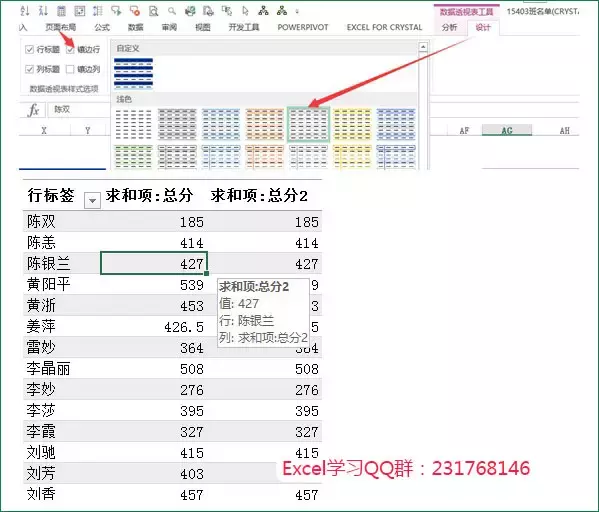Open the calculator icon in quick toolbar
599x512 pixels.
pos(61,11)
